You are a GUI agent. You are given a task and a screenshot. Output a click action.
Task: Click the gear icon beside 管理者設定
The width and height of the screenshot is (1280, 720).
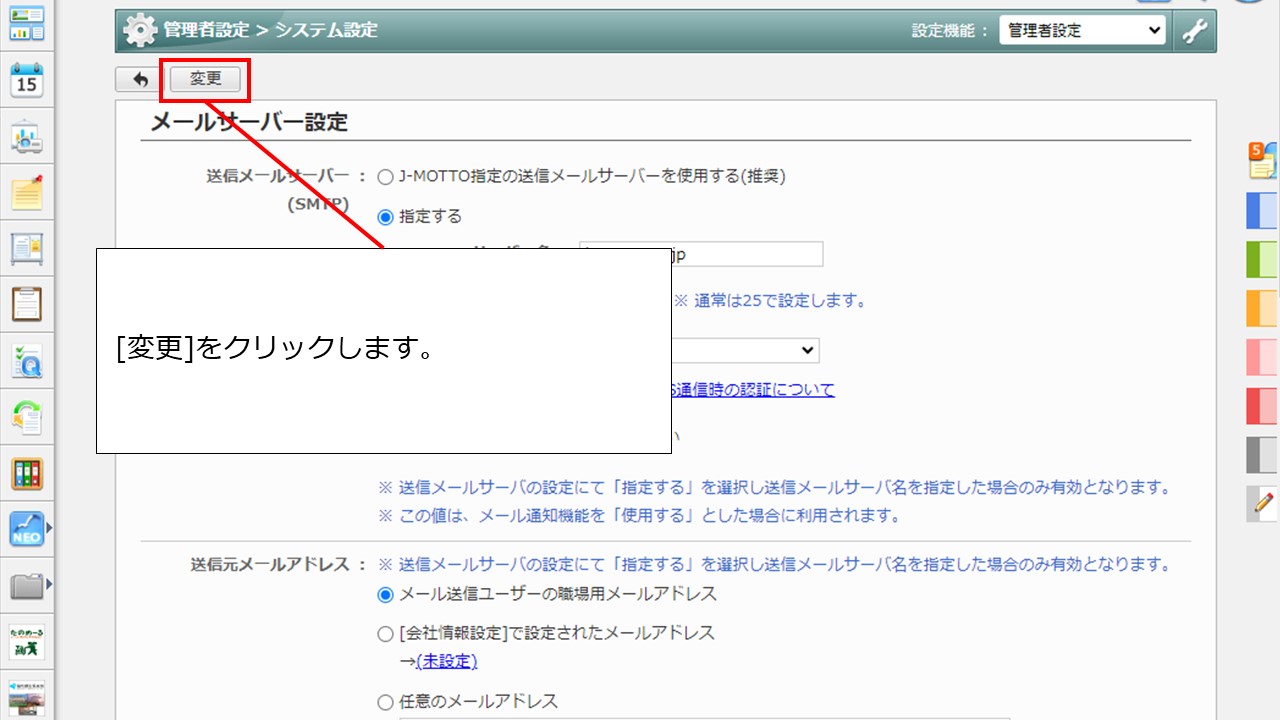[139, 31]
